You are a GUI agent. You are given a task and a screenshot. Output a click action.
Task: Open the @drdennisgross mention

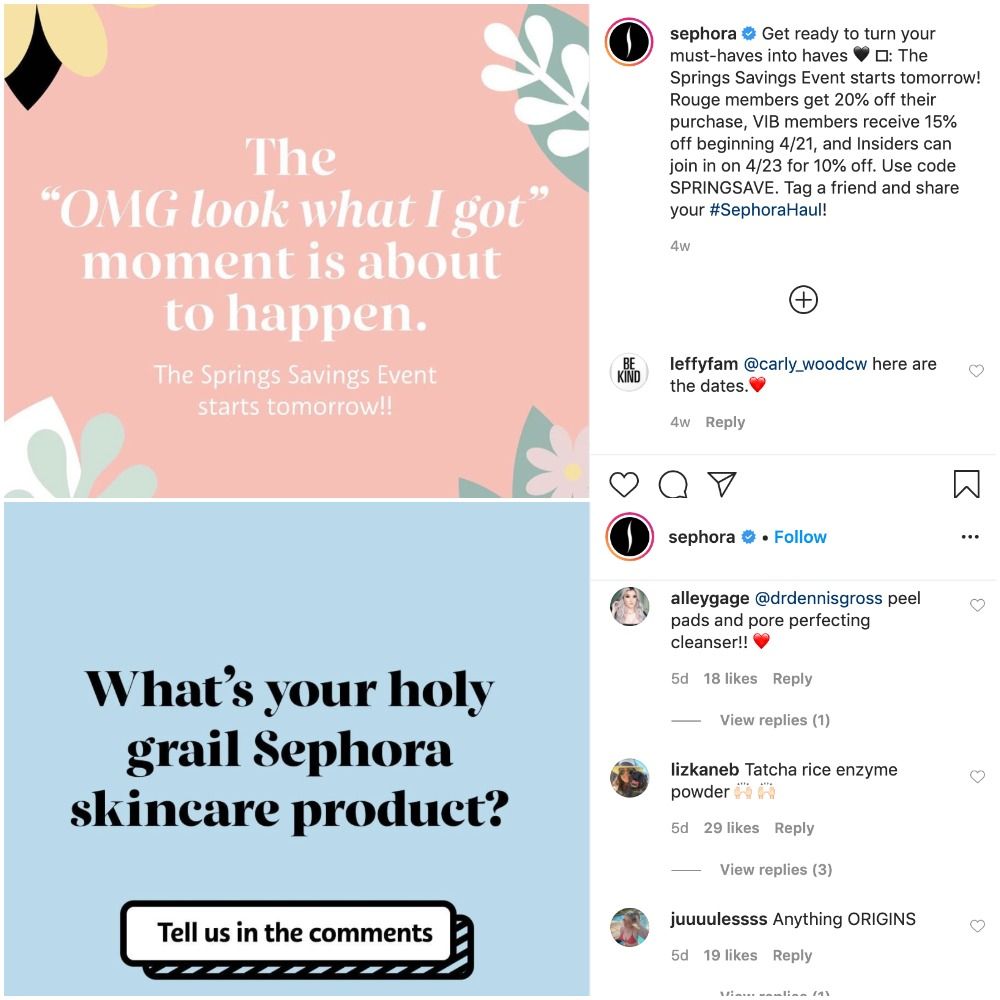pyautogui.click(x=818, y=598)
